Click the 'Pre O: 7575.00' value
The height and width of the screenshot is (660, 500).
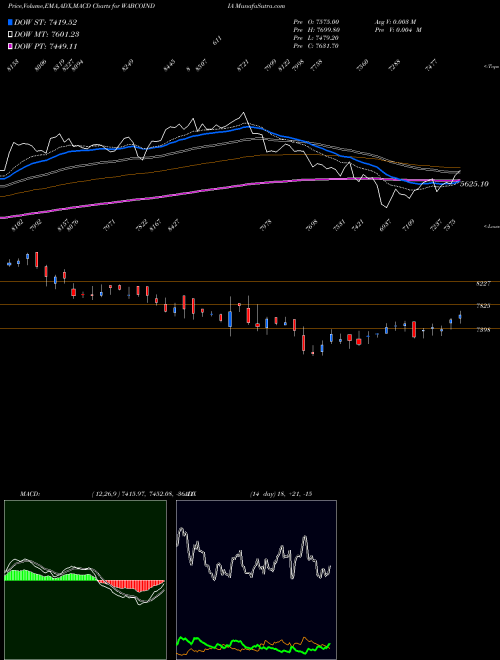(x=316, y=21)
